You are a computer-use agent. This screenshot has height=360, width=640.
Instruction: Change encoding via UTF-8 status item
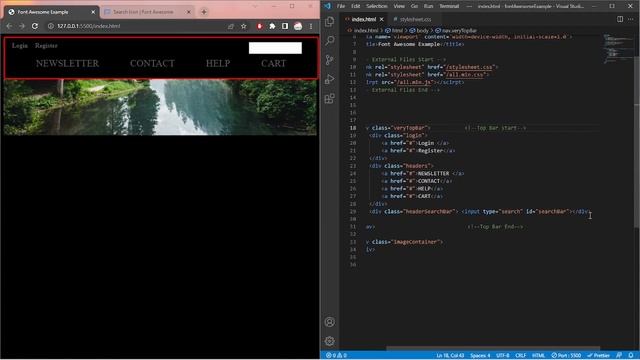[502, 356]
